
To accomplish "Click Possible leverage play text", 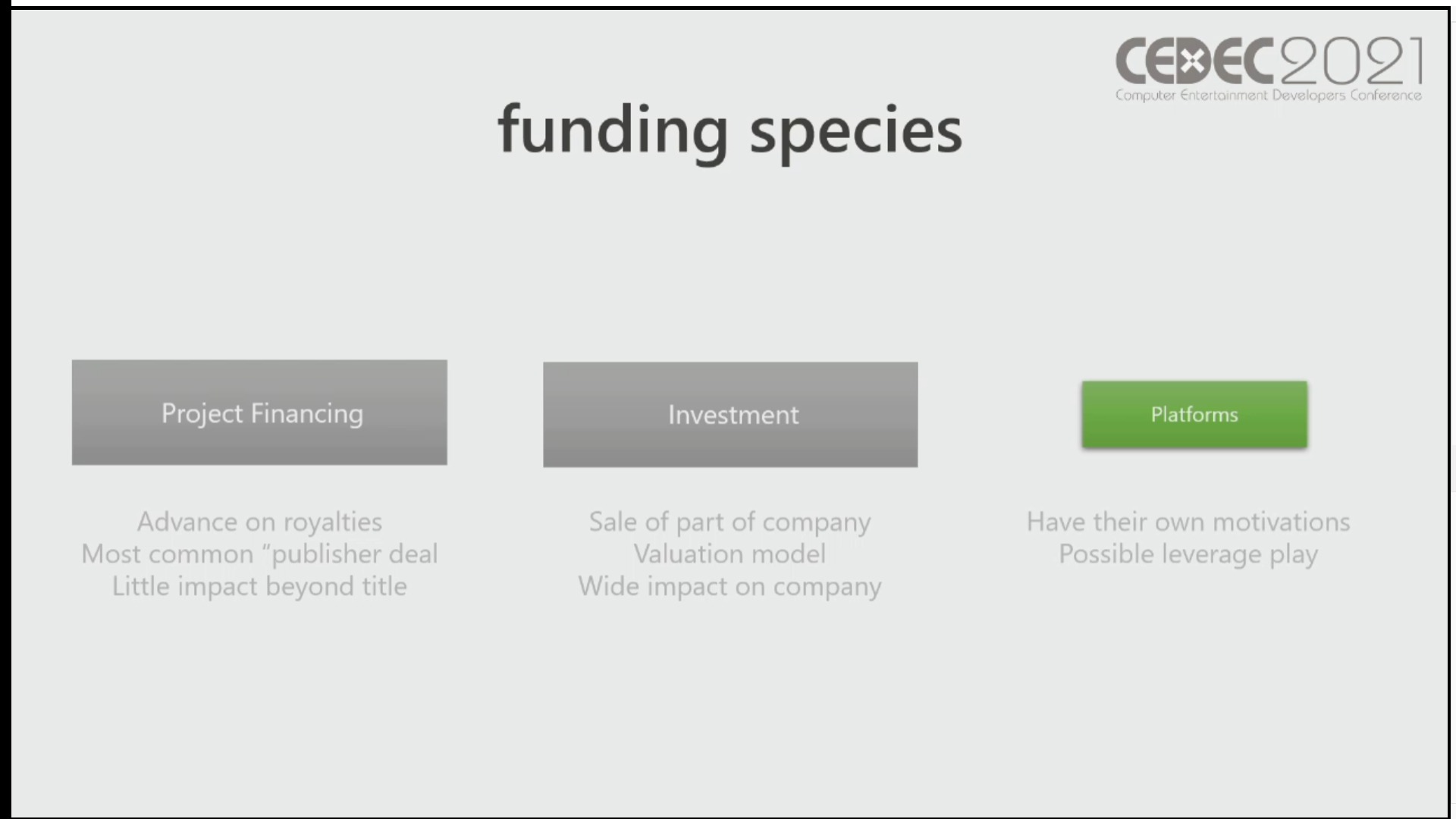I will 1188,554.
